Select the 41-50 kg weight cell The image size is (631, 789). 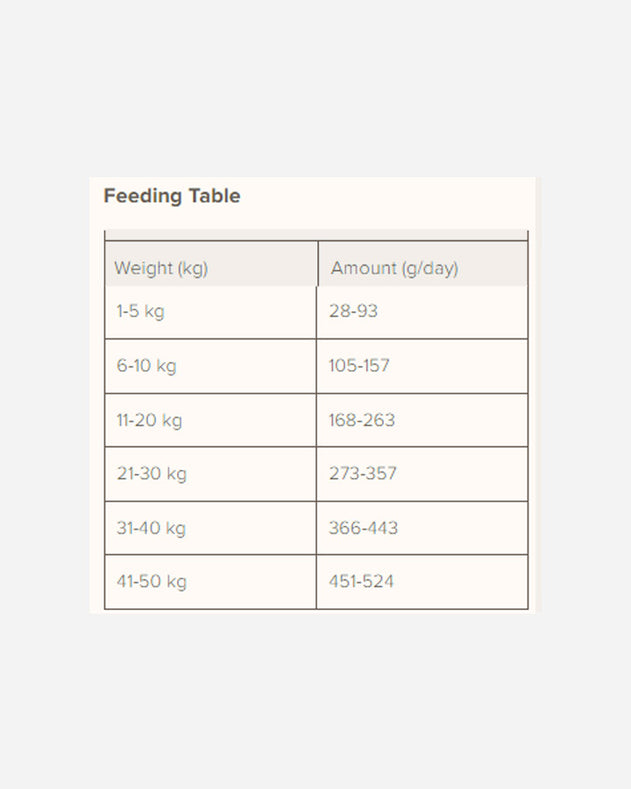click(x=151, y=582)
